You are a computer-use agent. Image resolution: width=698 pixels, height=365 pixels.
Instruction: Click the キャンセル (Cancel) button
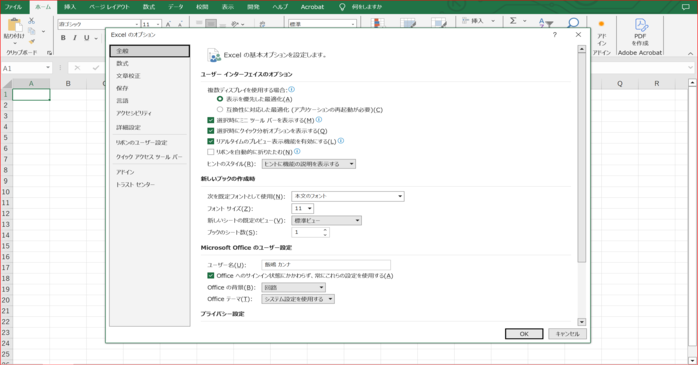click(x=568, y=334)
